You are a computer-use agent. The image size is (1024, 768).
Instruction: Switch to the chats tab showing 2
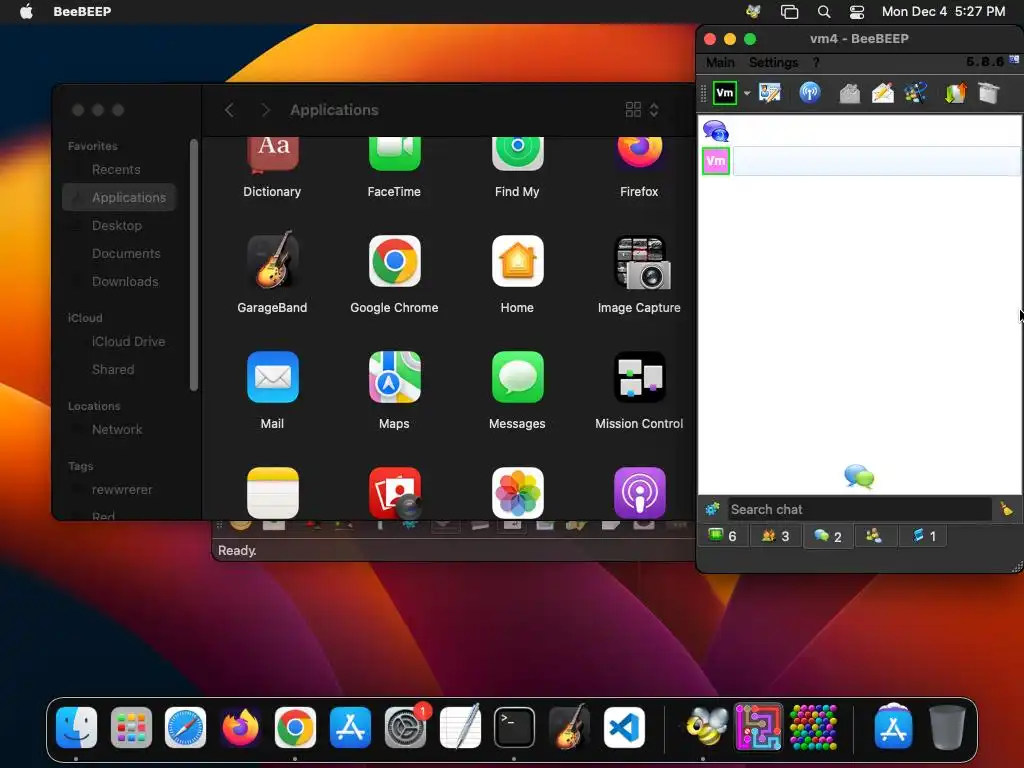[827, 536]
